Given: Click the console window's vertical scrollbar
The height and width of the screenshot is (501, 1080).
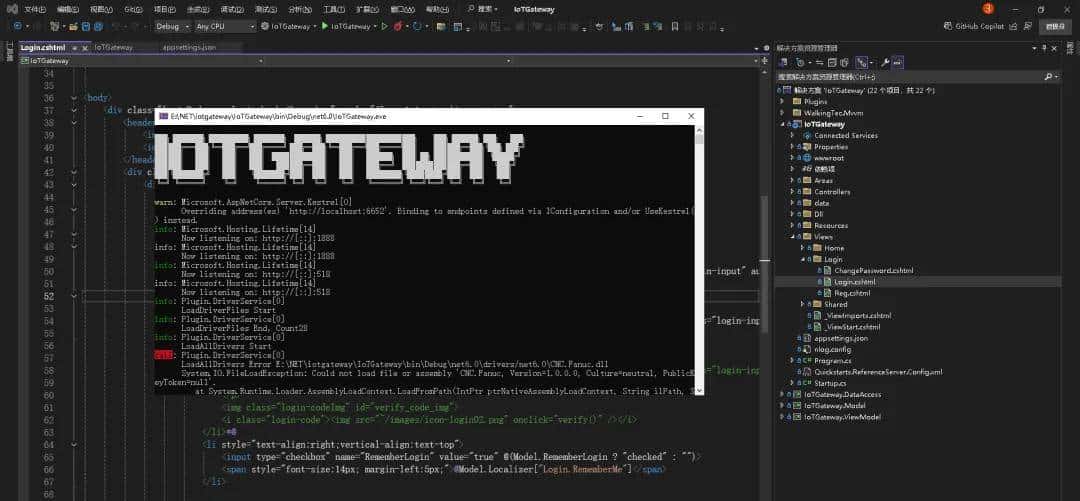Looking at the screenshot, I should click(x=700, y=258).
